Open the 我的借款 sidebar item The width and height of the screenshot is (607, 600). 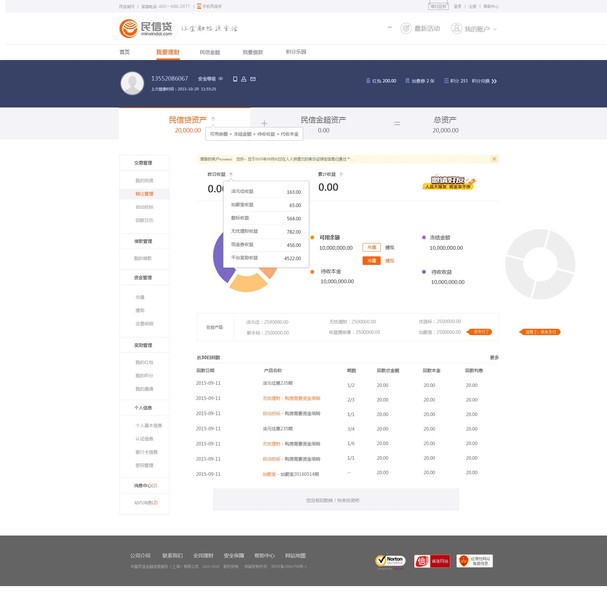click(143, 258)
